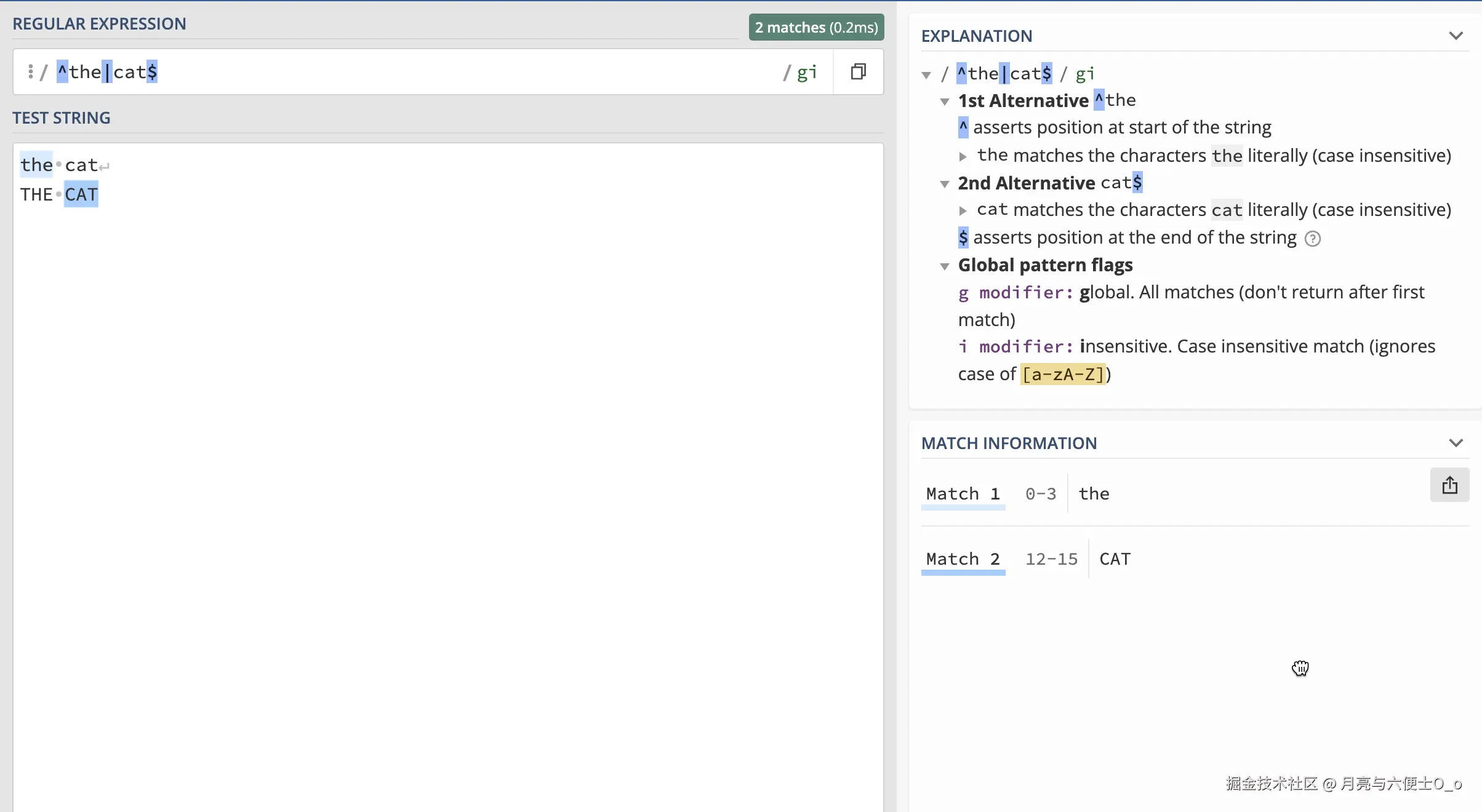Expand 'the matches the characters' entry
This screenshot has width=1482, height=812.
(x=963, y=157)
